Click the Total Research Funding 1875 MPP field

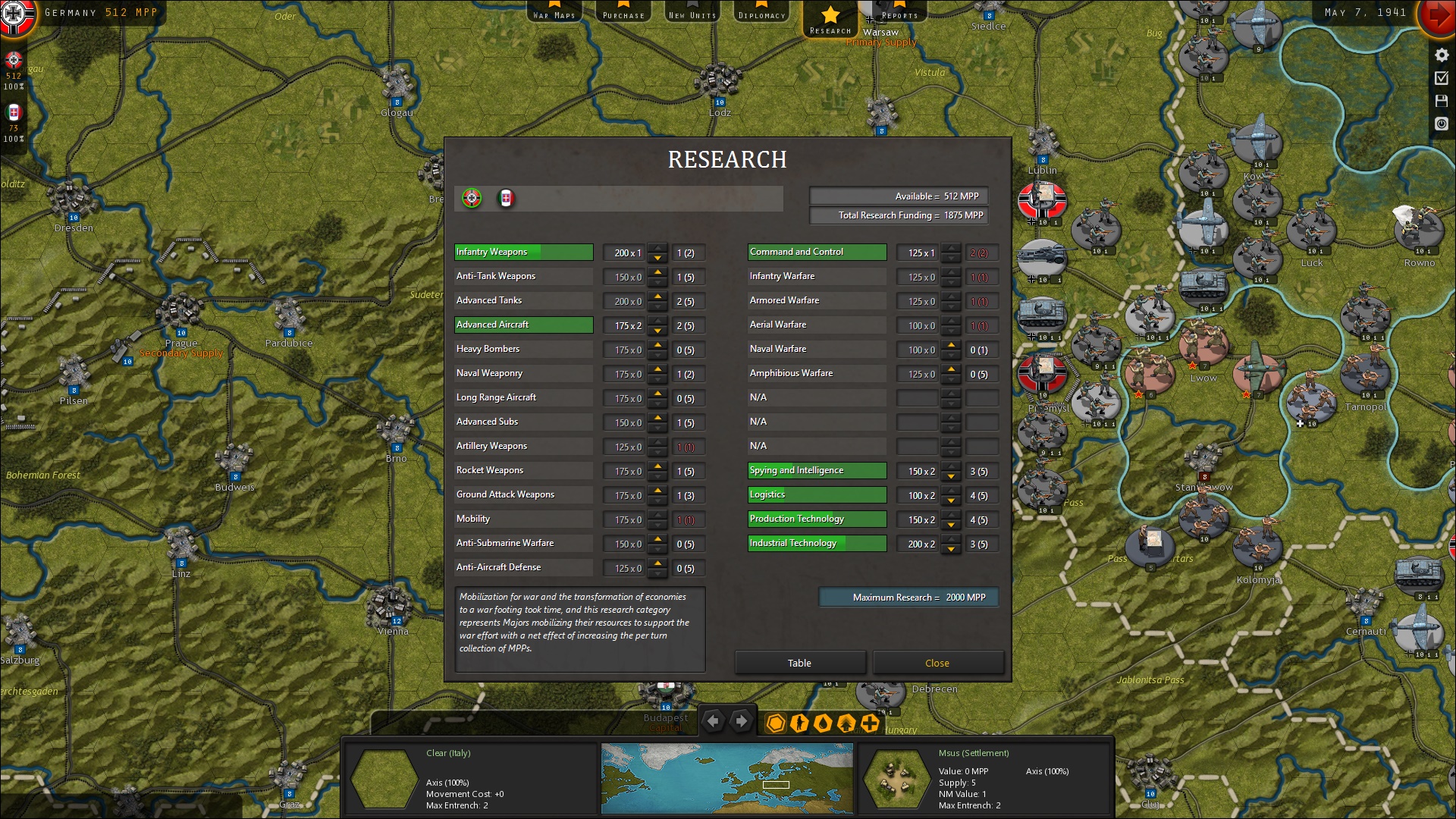pos(899,215)
